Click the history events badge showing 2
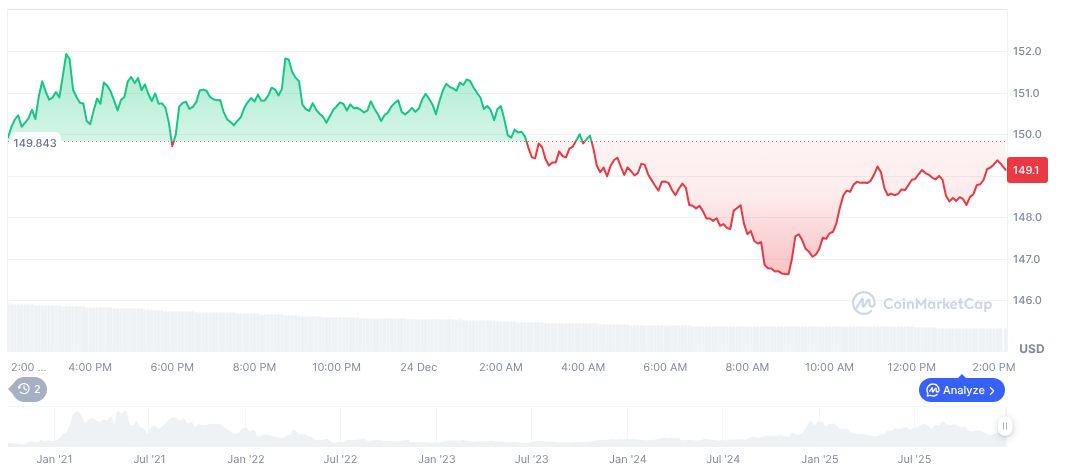This screenshot has height=470, width=1072. (28, 389)
